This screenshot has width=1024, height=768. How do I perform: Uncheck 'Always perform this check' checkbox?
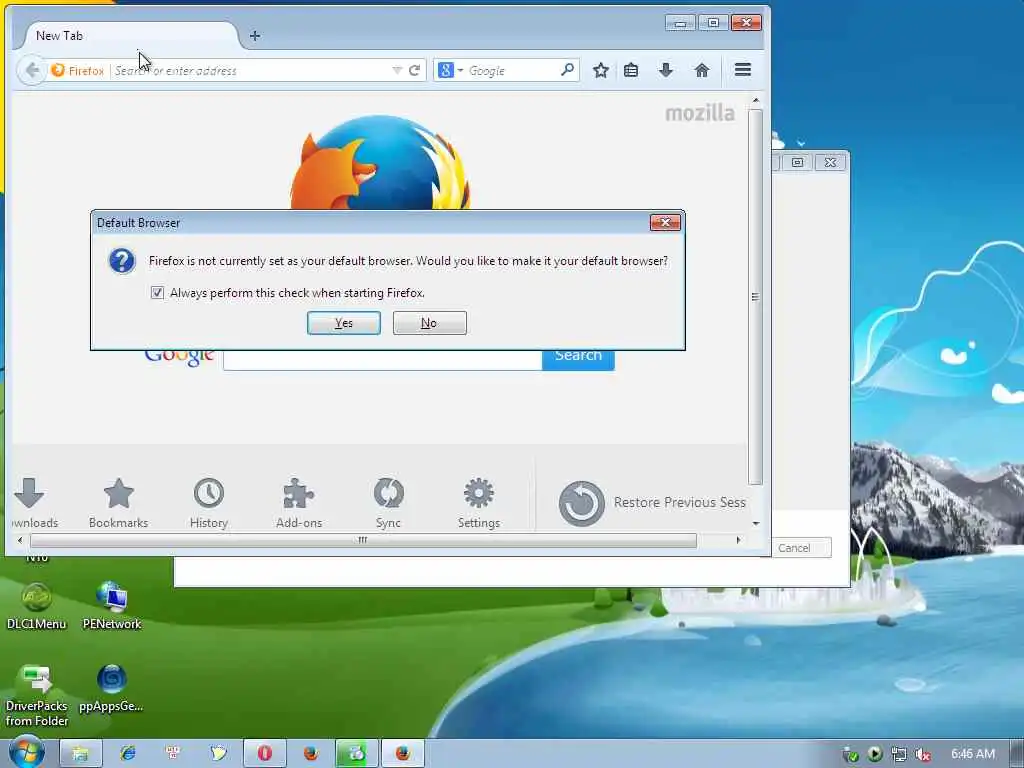click(157, 293)
